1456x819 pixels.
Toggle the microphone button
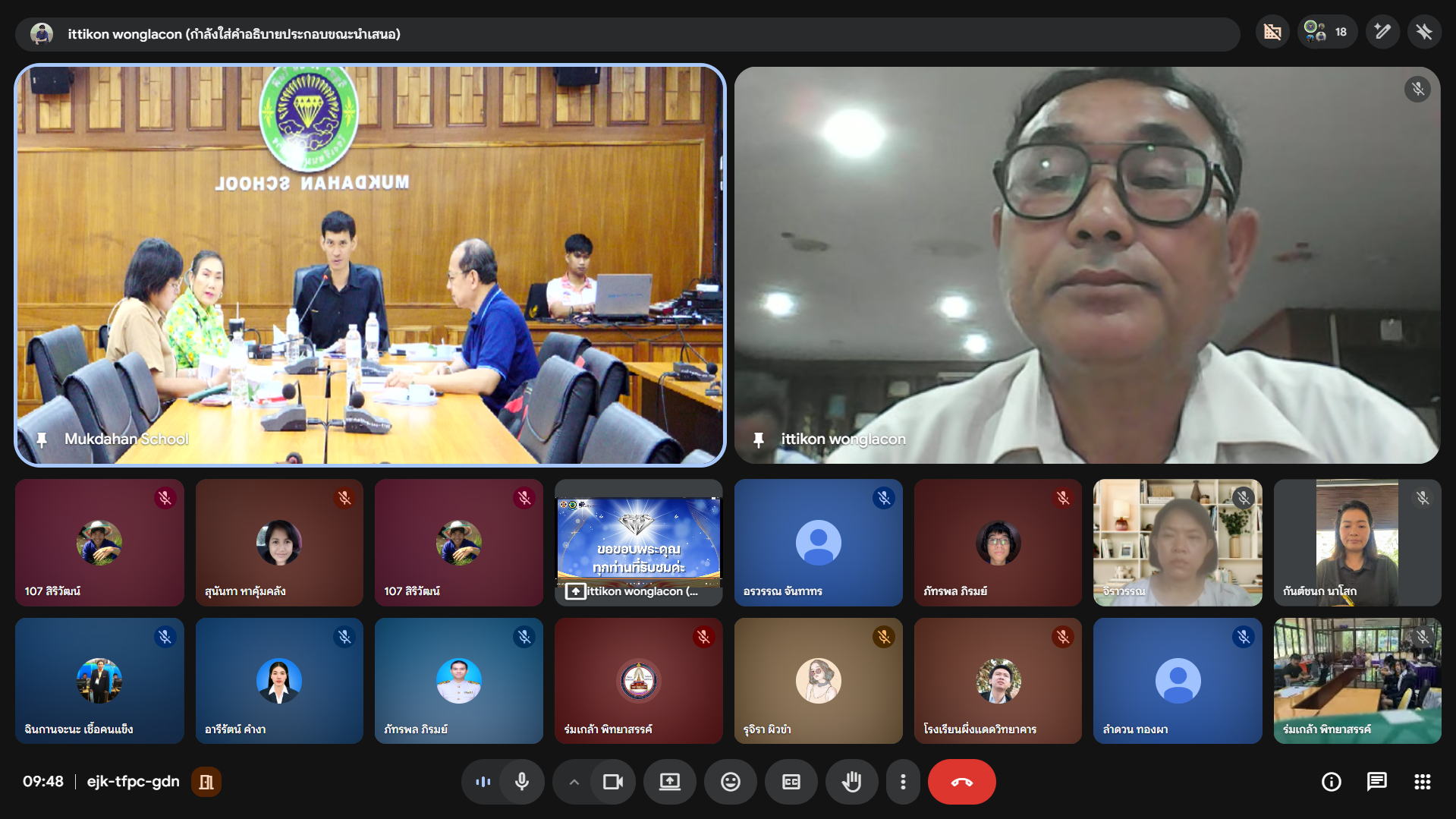[x=522, y=782]
